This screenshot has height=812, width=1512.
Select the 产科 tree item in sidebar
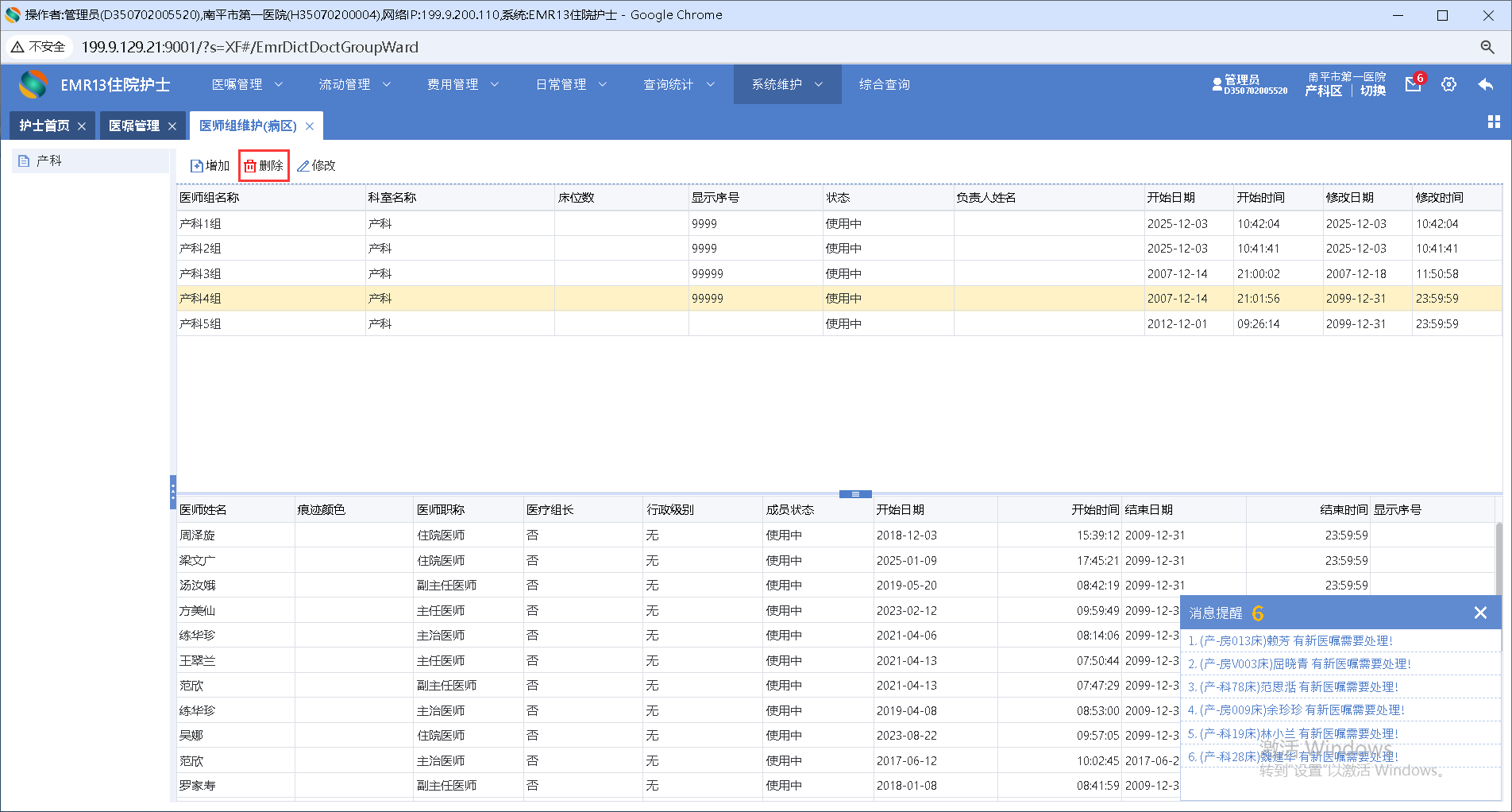click(49, 160)
